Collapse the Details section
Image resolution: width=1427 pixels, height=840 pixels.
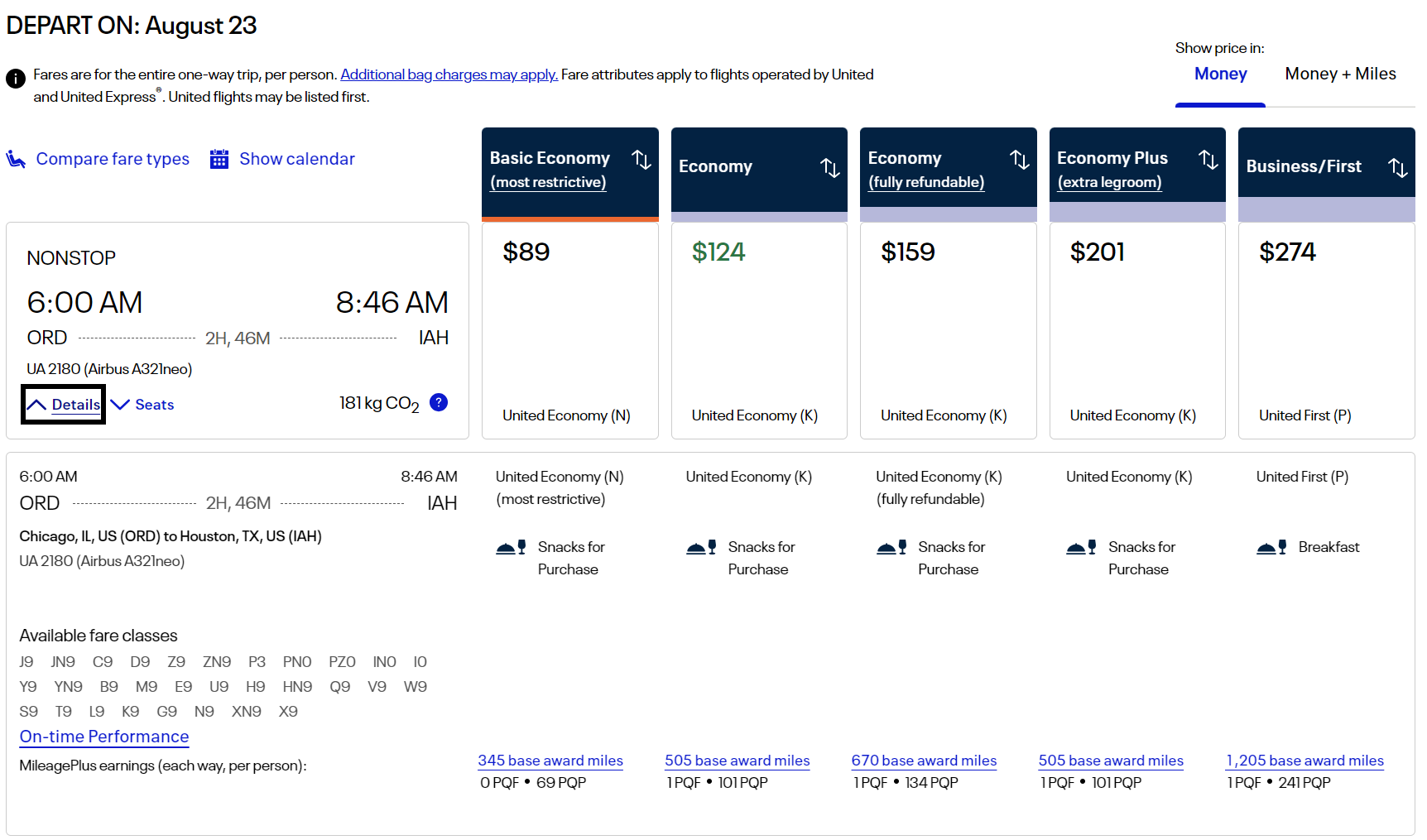[x=64, y=405]
